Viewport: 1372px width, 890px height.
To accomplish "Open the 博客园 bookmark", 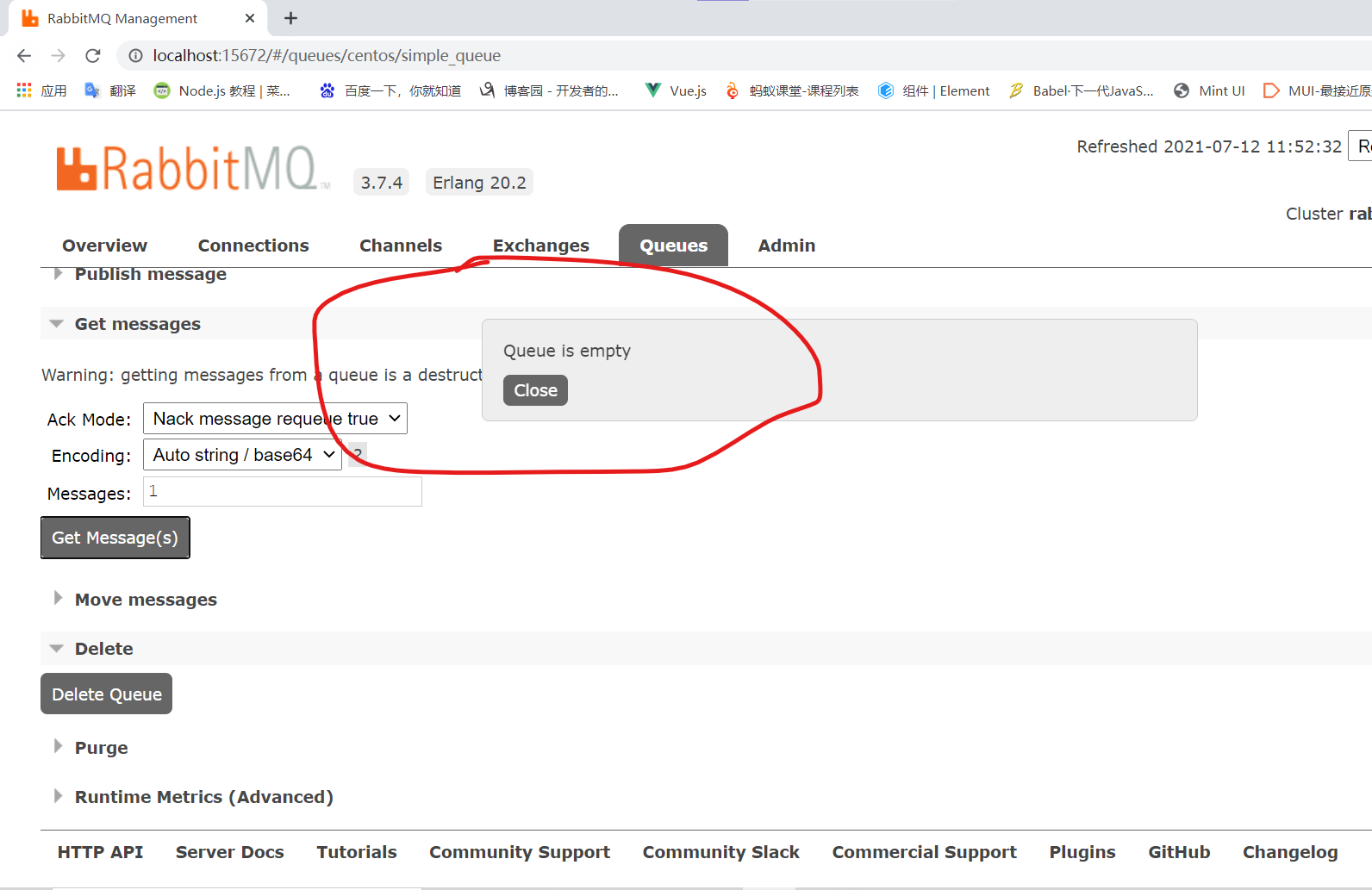I will [x=549, y=90].
